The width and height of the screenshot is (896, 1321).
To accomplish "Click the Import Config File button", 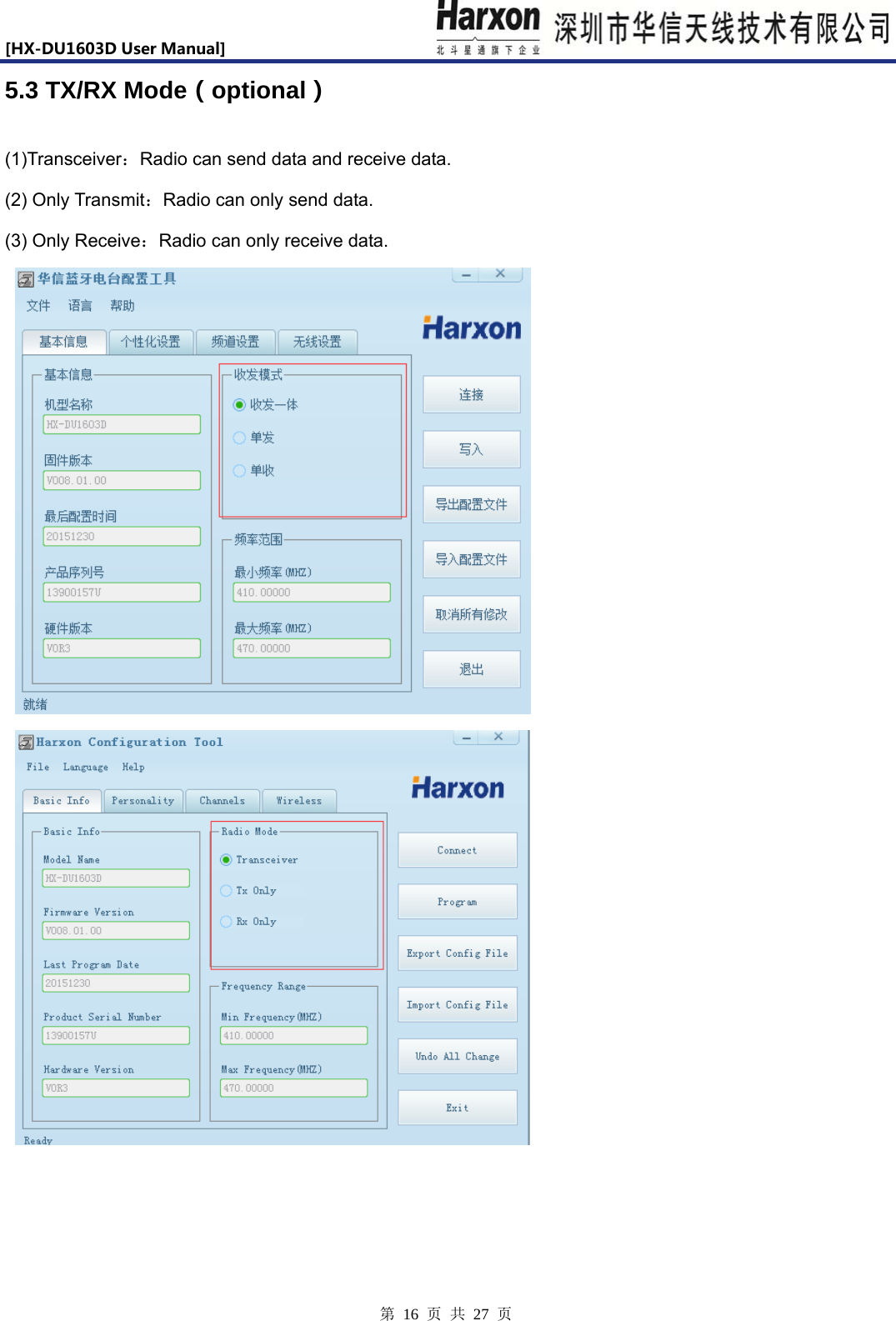I will pos(458,1005).
